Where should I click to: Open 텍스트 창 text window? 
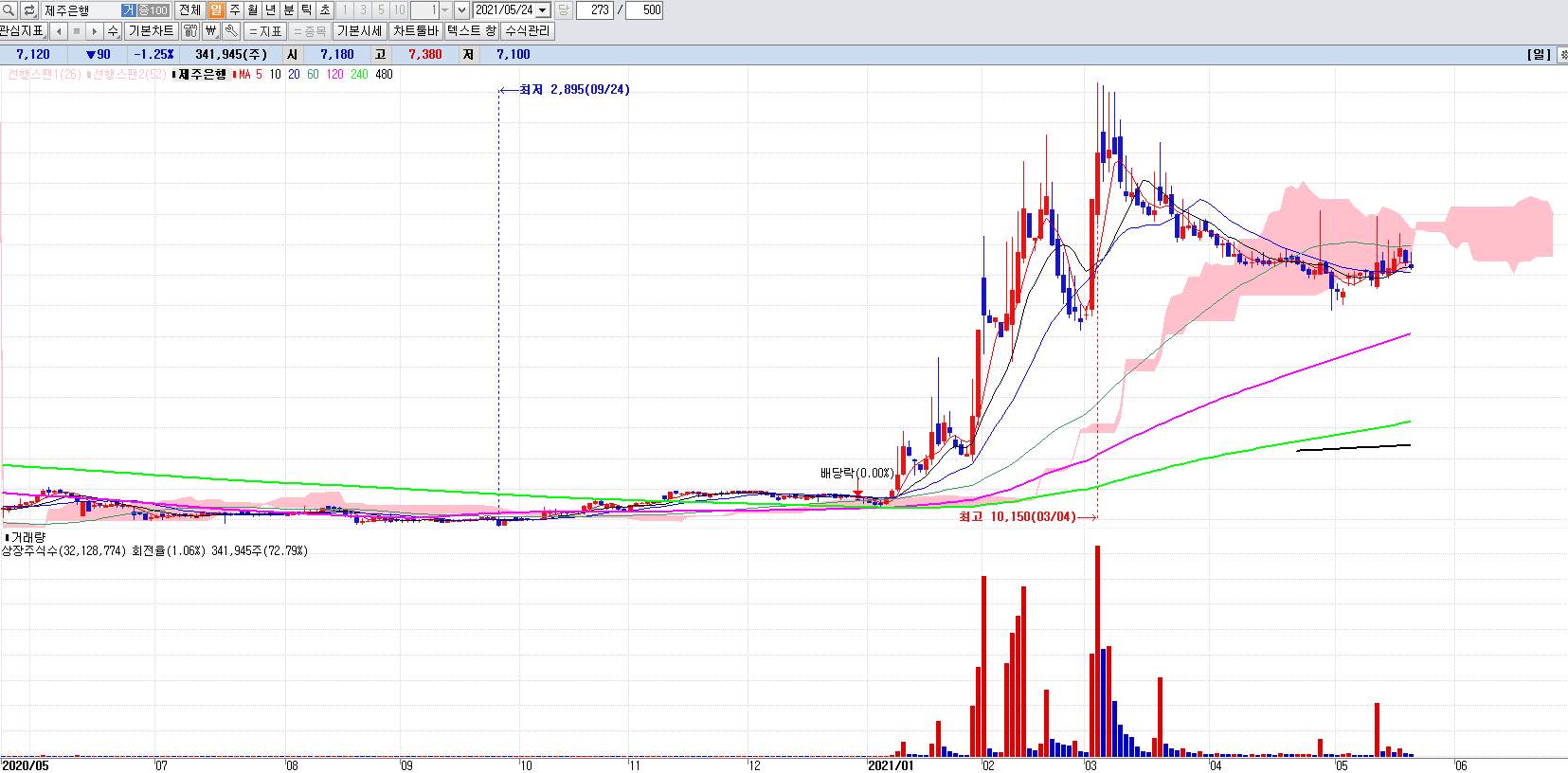coord(472,31)
